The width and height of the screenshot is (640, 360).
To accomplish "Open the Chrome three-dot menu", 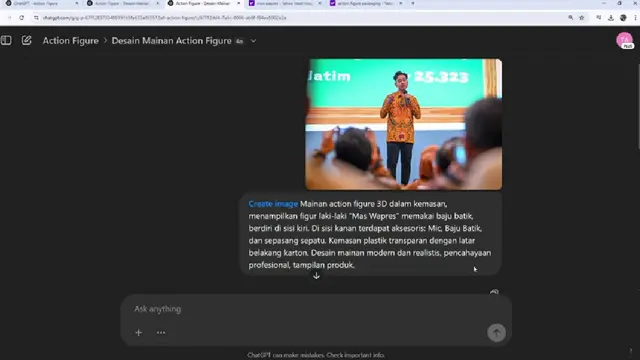I will click(x=636, y=18).
